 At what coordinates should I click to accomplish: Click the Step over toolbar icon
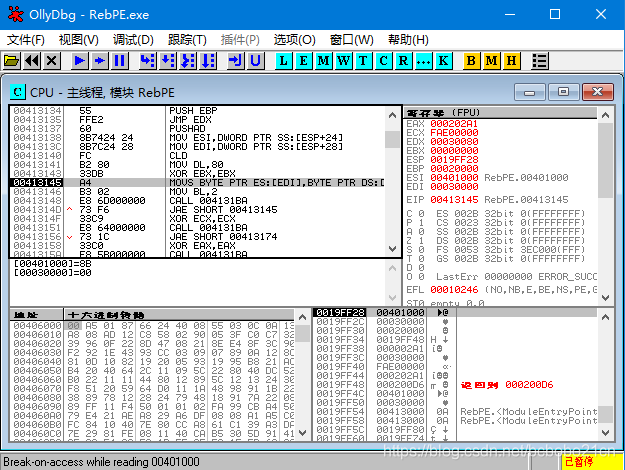168,61
